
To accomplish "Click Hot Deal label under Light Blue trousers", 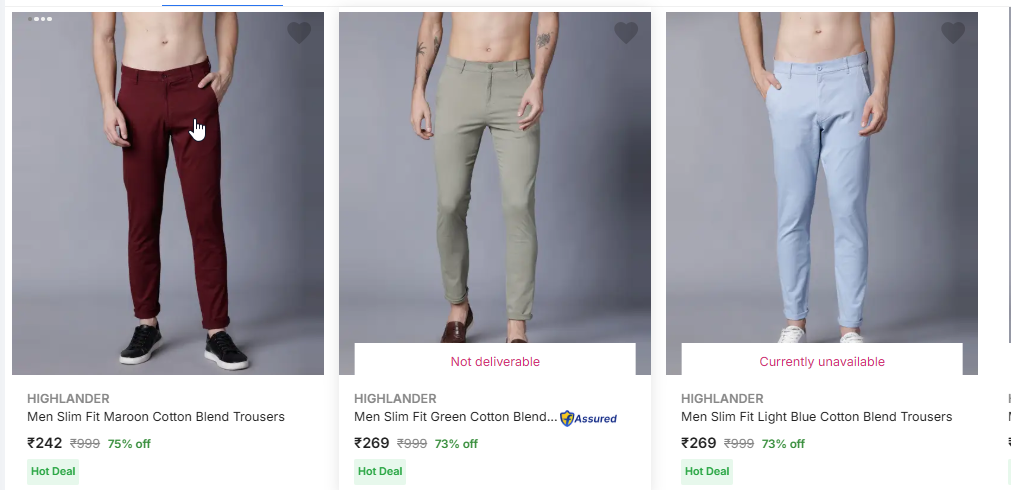I will [707, 471].
